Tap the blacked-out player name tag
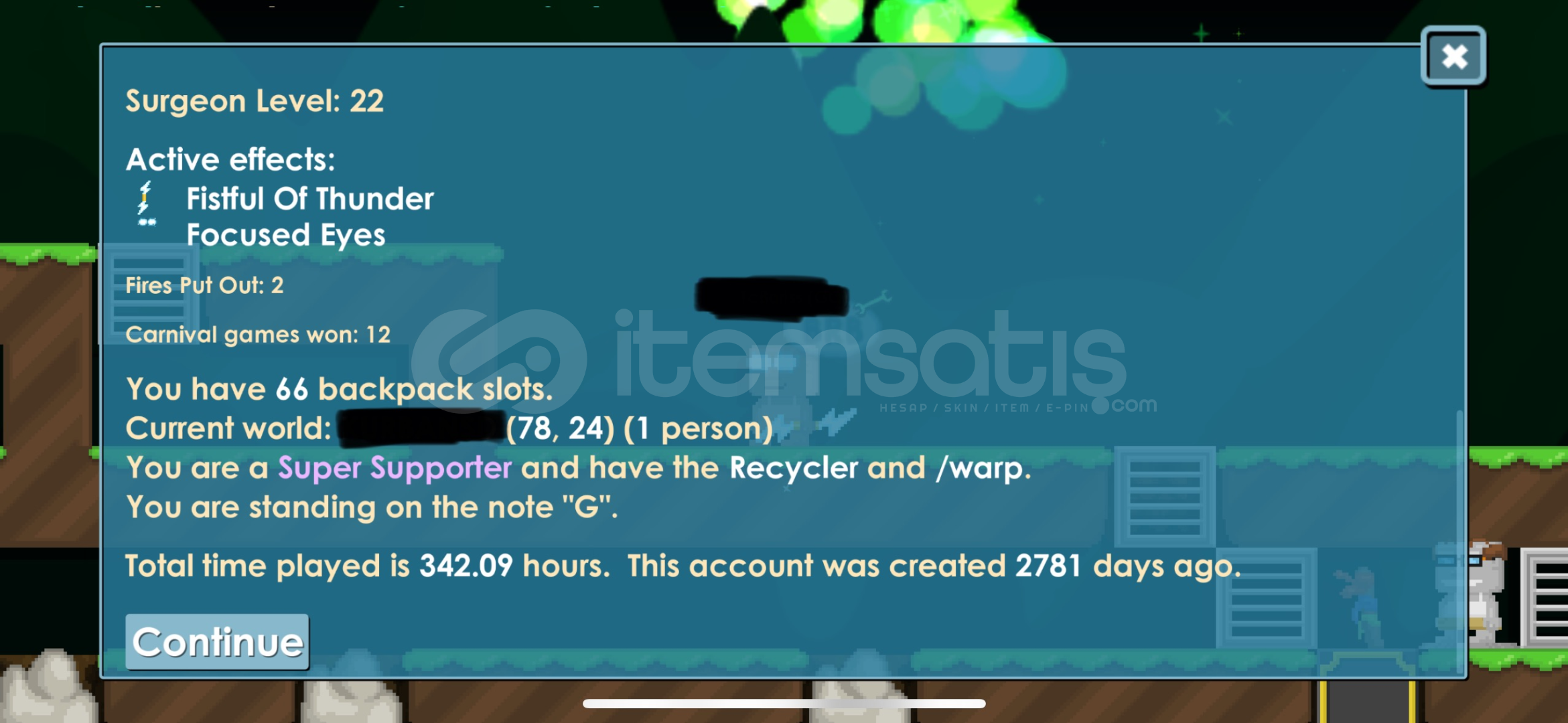 772,297
